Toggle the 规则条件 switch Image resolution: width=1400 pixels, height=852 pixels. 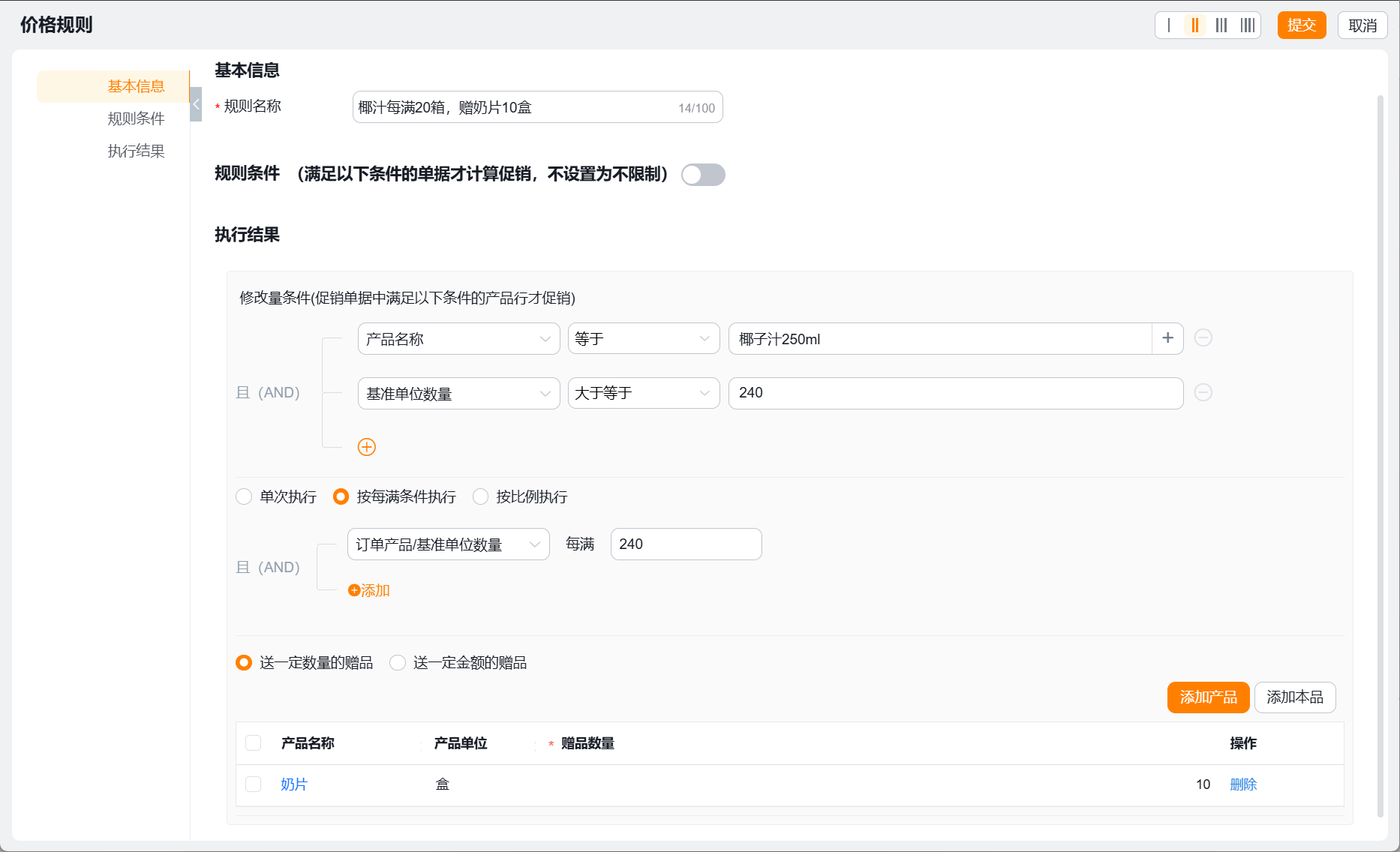tap(703, 175)
